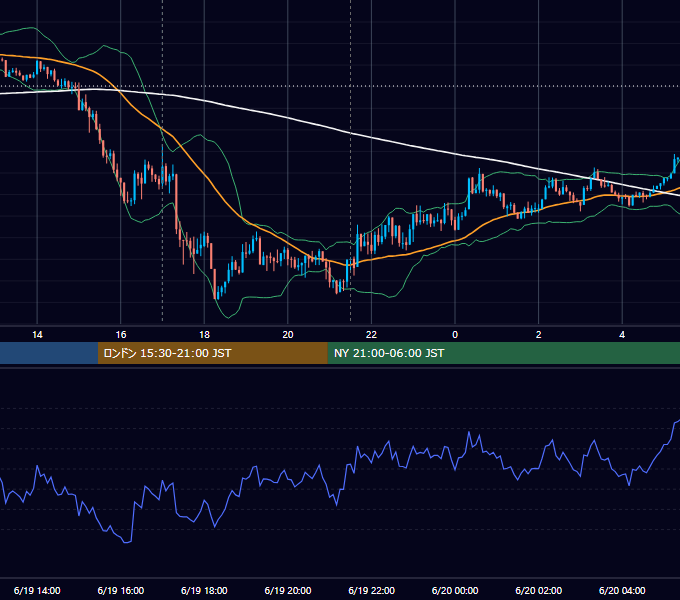Select the blue session bar before ロンドン

(x=49, y=353)
